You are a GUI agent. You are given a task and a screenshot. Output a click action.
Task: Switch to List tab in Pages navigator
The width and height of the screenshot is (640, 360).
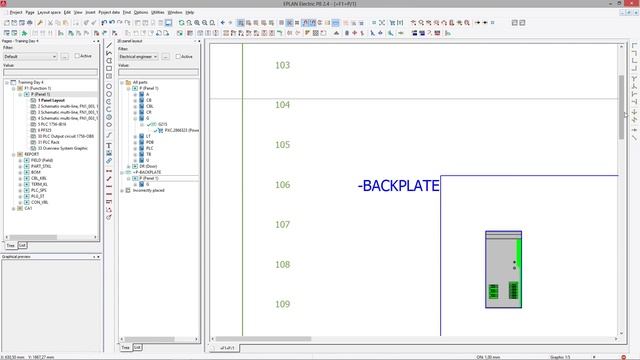click(x=22, y=245)
